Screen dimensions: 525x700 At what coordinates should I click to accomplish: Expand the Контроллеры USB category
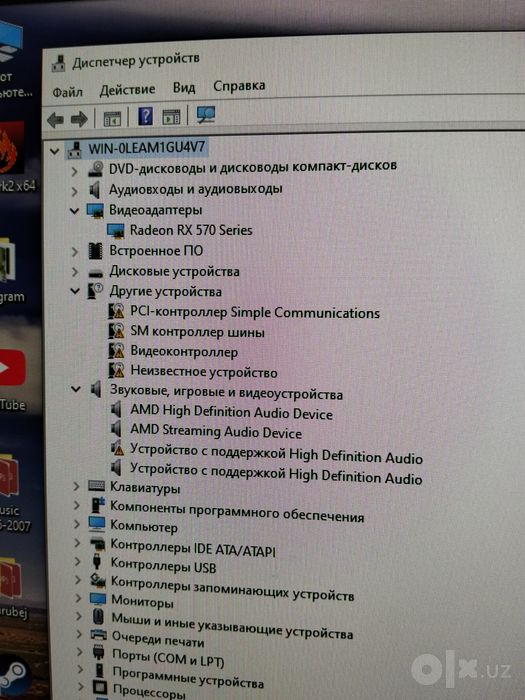coord(78,561)
